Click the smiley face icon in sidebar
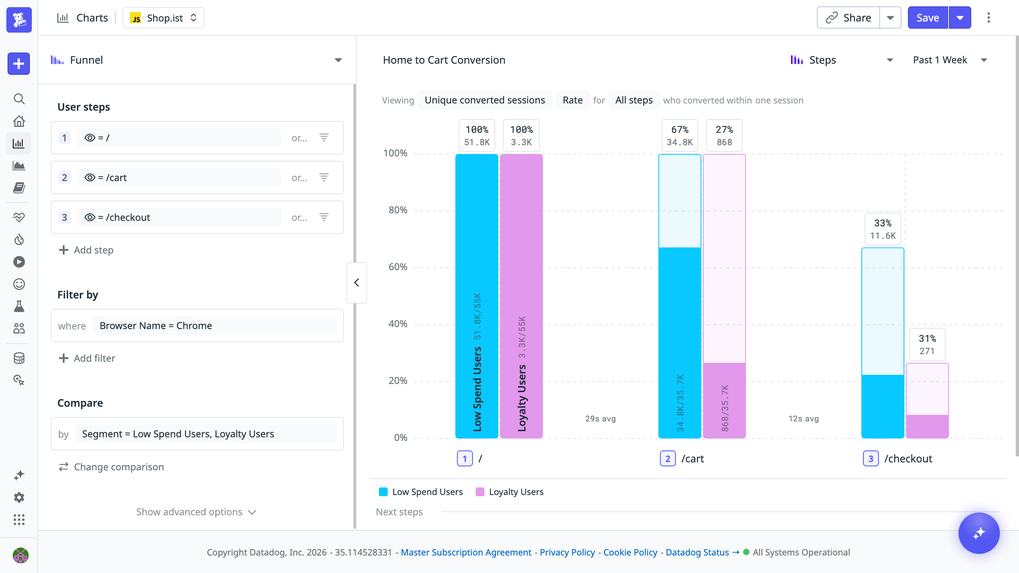Viewport: 1019px width, 573px height. point(19,284)
